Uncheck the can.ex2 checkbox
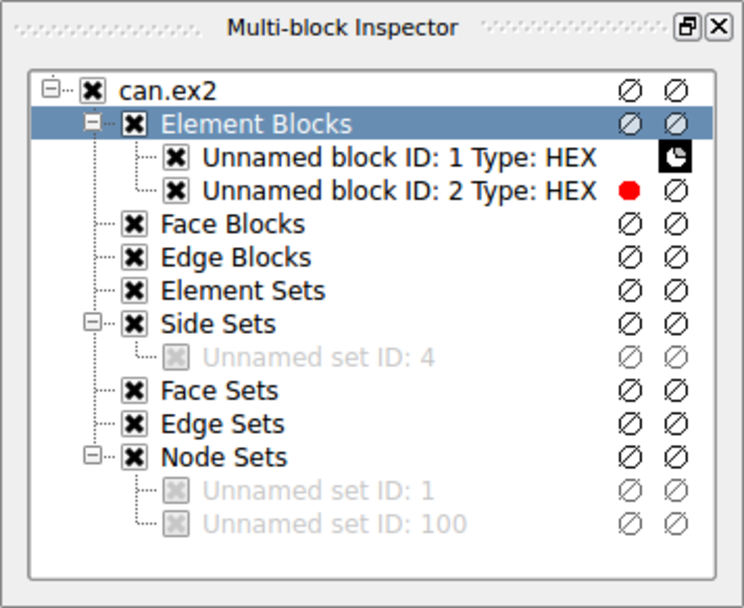The image size is (744, 608). coord(93,91)
